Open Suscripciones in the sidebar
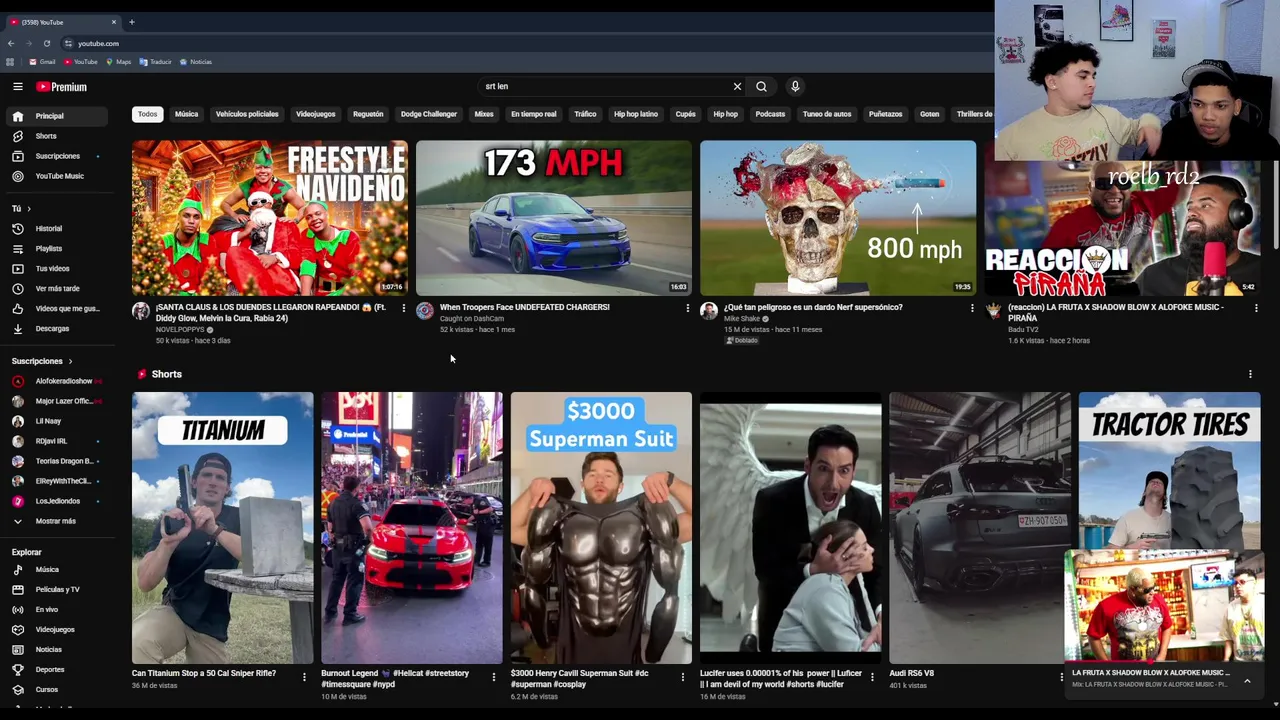Viewport: 1280px width, 720px height. tap(56, 156)
